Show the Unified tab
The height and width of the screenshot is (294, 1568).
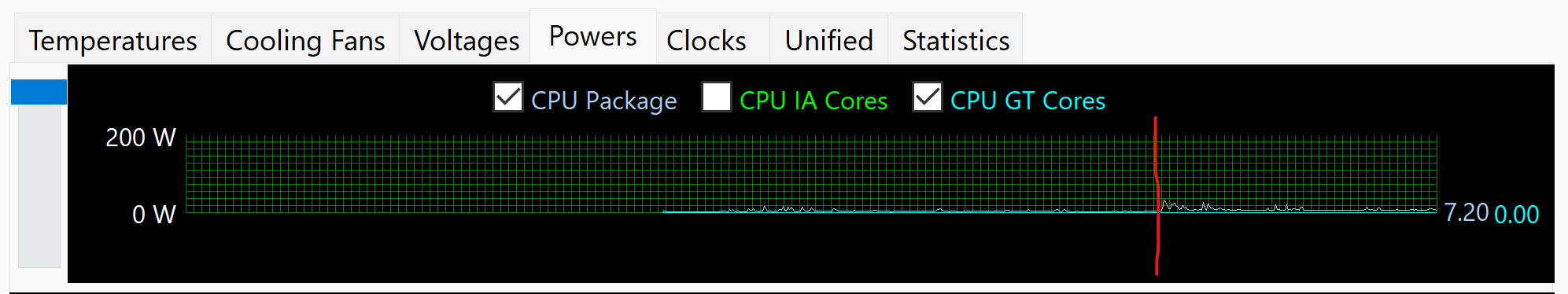tap(828, 40)
